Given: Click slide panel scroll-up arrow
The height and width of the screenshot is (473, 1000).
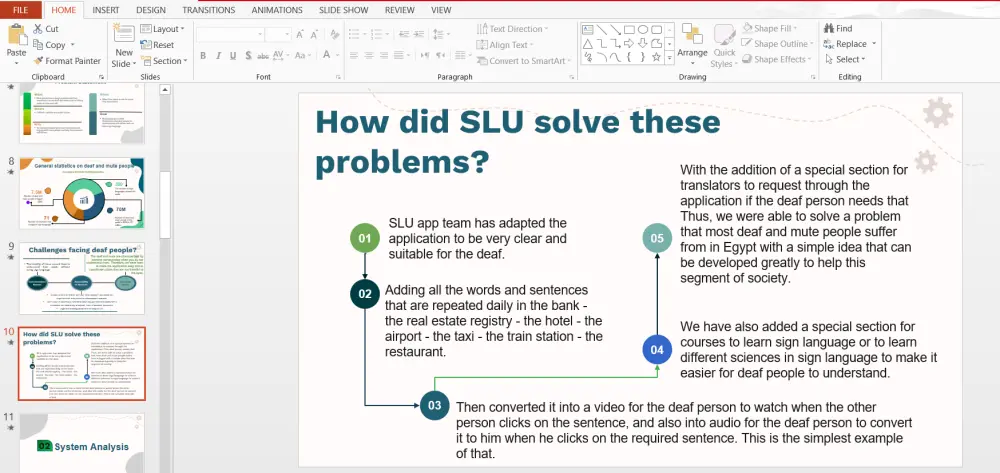Looking at the screenshot, I should click(x=165, y=90).
